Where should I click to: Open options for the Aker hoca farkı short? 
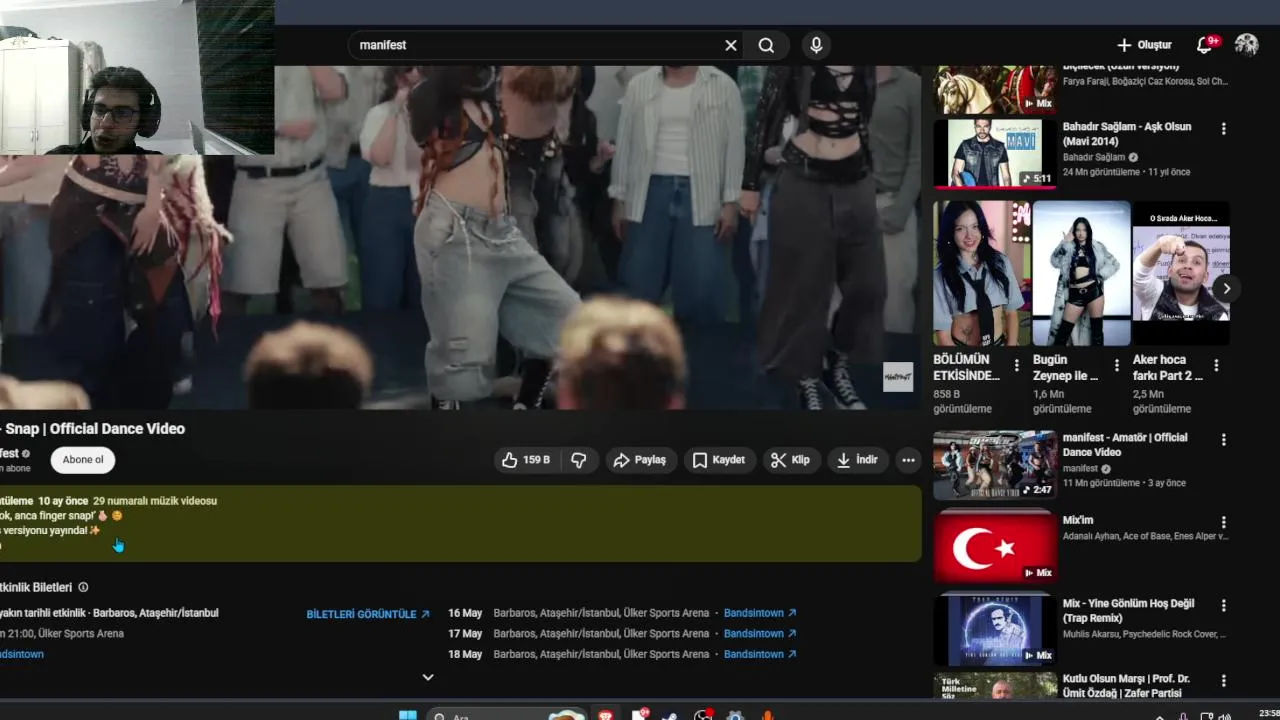pyautogui.click(x=1216, y=366)
